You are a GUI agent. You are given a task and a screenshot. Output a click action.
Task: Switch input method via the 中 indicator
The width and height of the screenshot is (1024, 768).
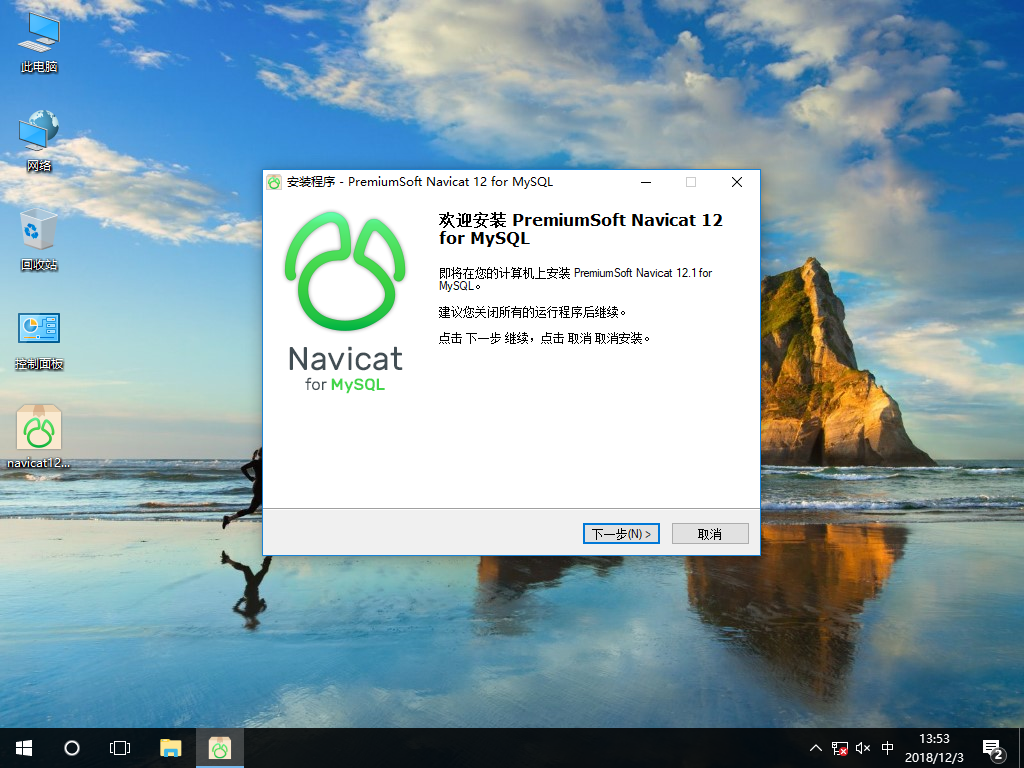click(887, 747)
